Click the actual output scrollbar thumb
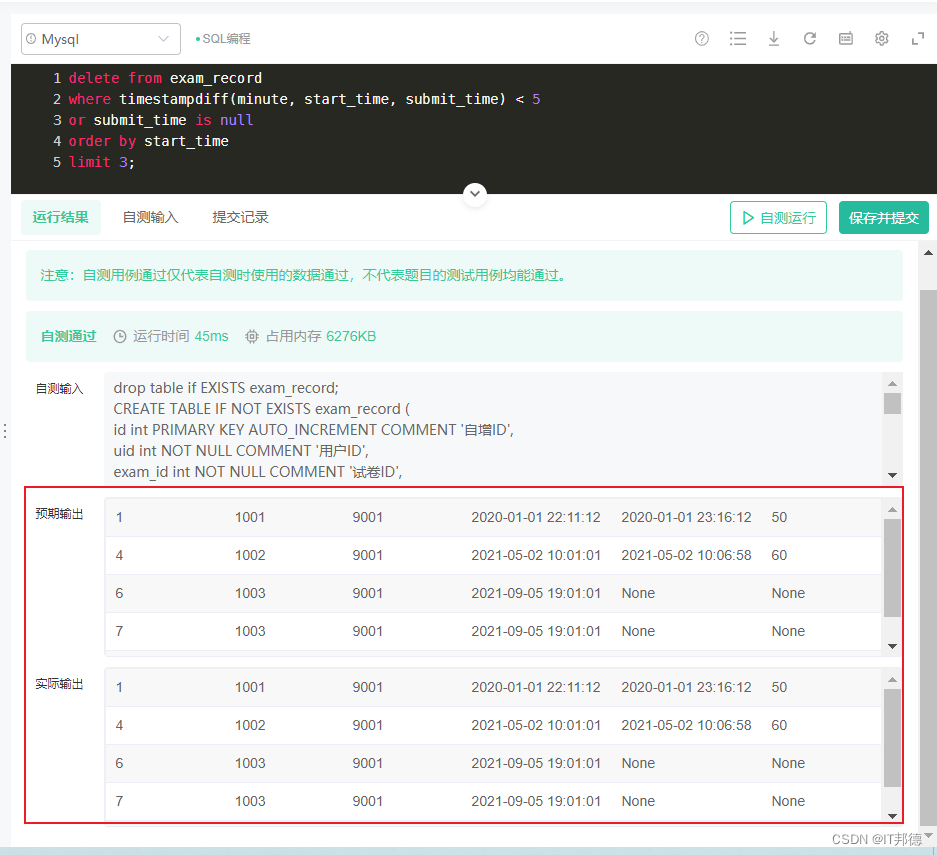 892,738
